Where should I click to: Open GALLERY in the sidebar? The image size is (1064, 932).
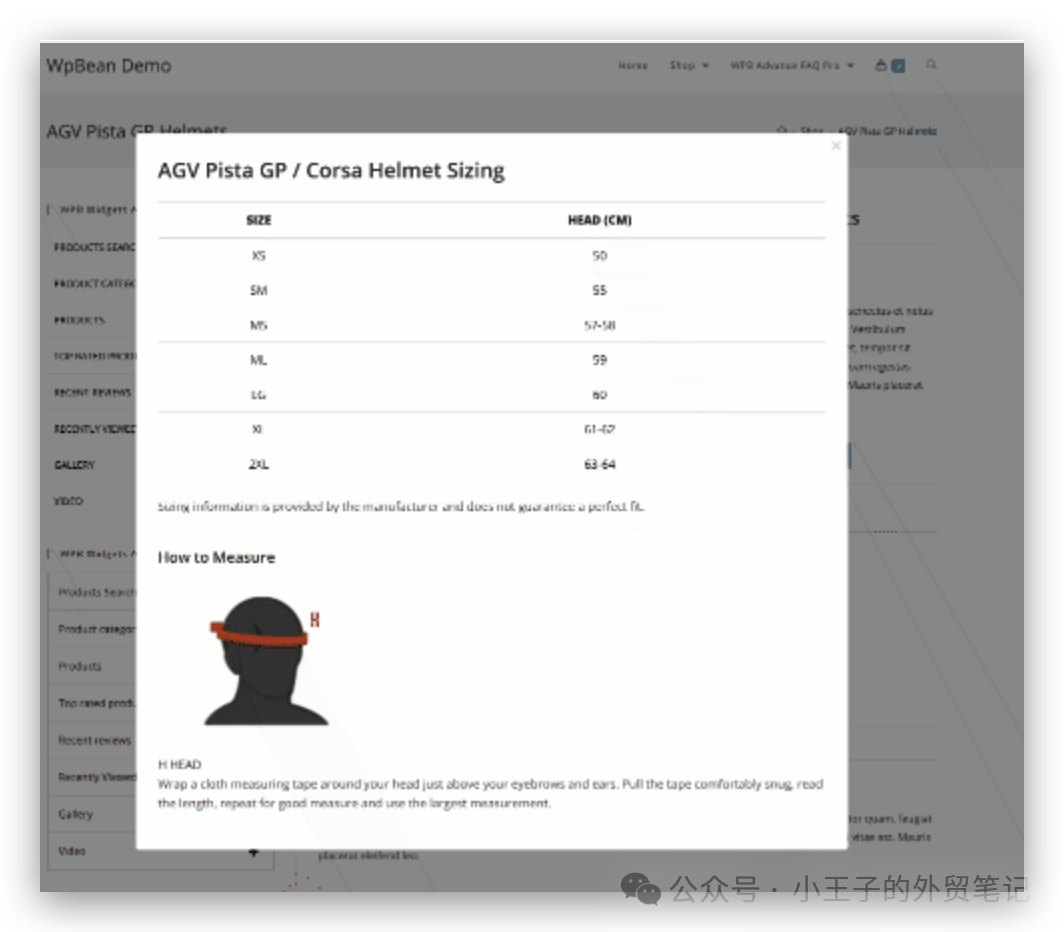click(x=75, y=465)
